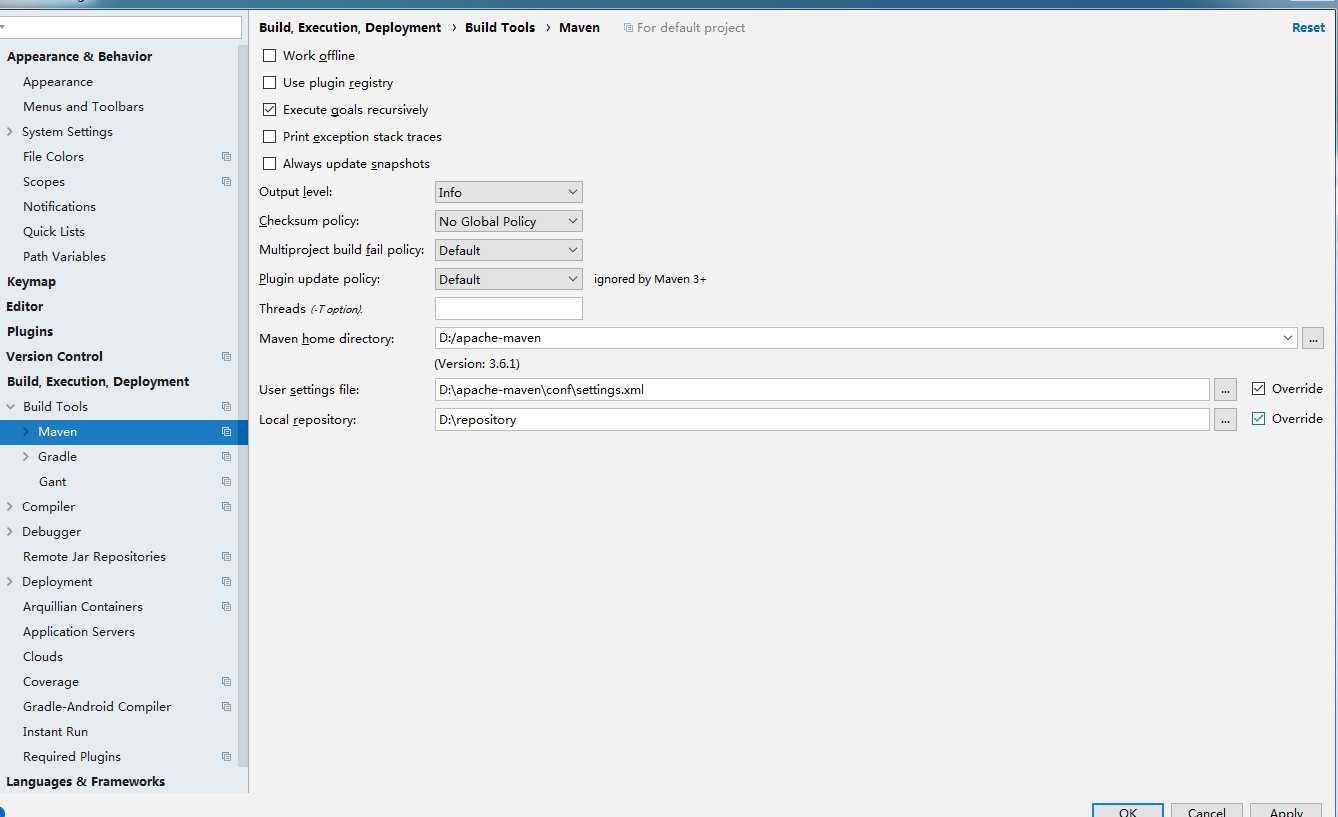The image size is (1338, 817).
Task: Open Quick Lists settings page
Action: click(x=54, y=232)
